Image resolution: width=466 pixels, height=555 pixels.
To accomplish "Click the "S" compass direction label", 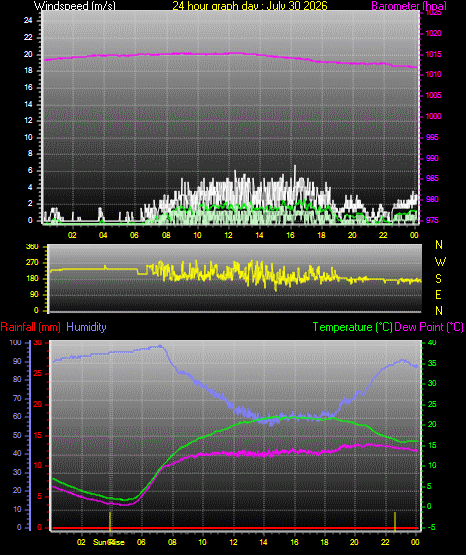I will (438, 279).
